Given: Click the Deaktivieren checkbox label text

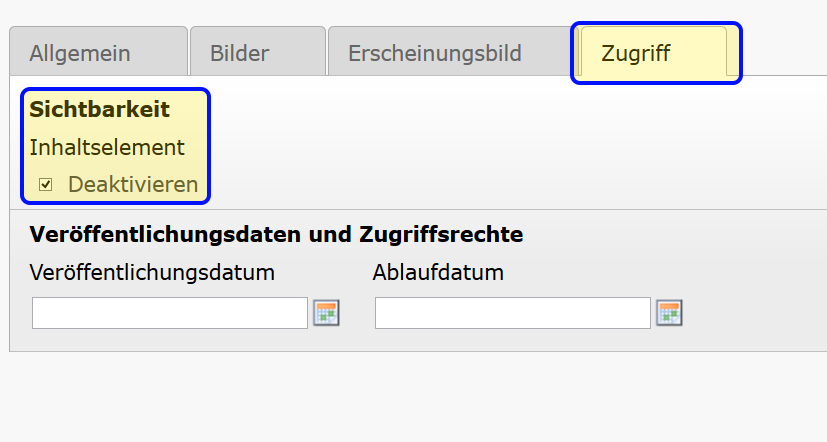Looking at the screenshot, I should tap(133, 185).
